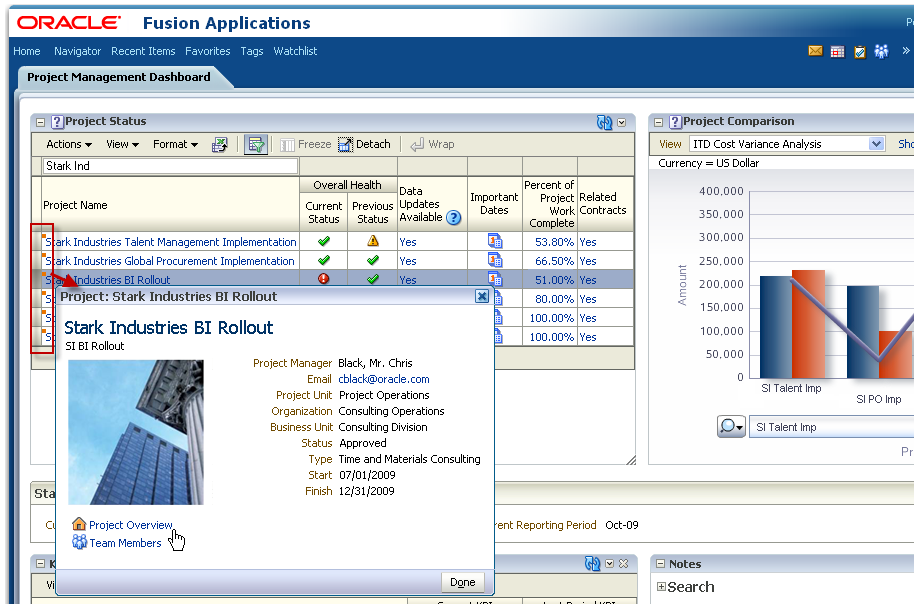Image resolution: width=914 pixels, height=604 pixels.
Task: Collapse the Project Status panel
Action: tap(41, 122)
